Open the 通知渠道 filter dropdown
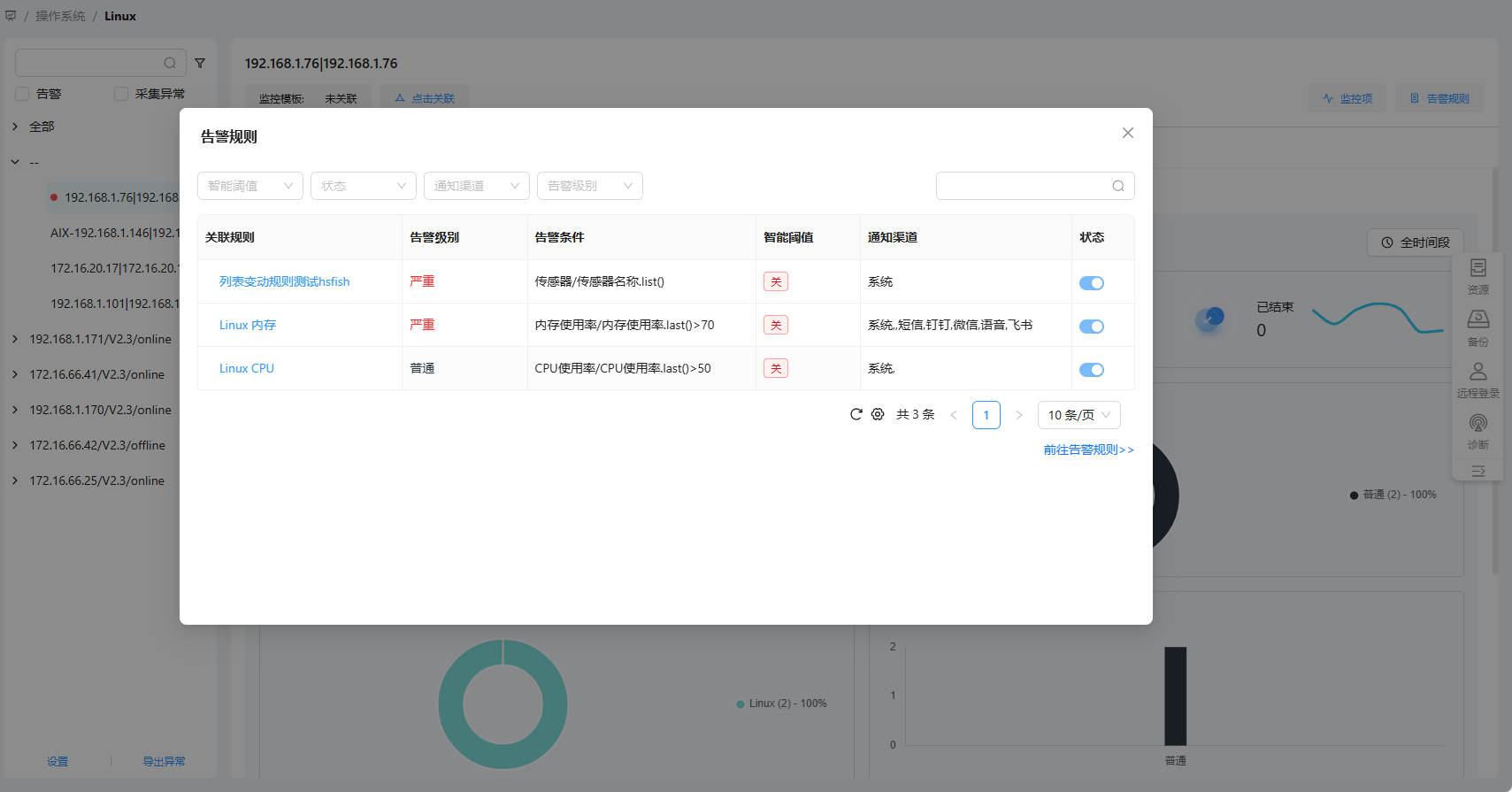 coord(477,186)
